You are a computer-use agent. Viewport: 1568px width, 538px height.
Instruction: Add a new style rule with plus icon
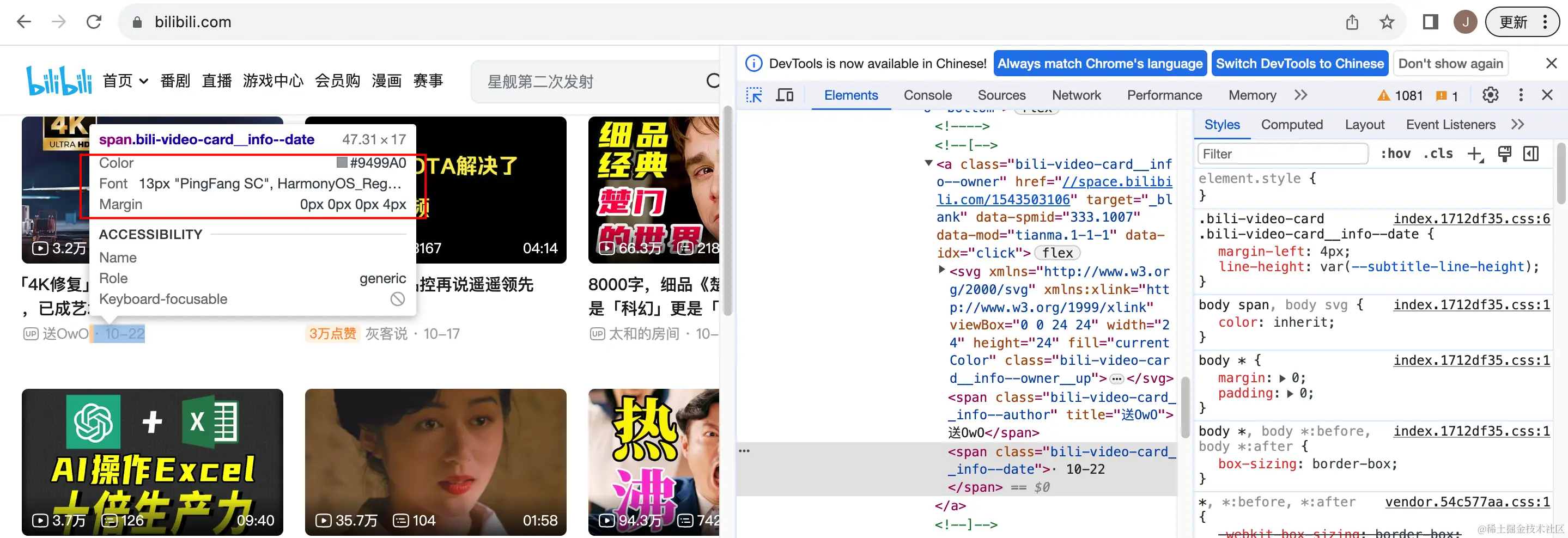1475,154
